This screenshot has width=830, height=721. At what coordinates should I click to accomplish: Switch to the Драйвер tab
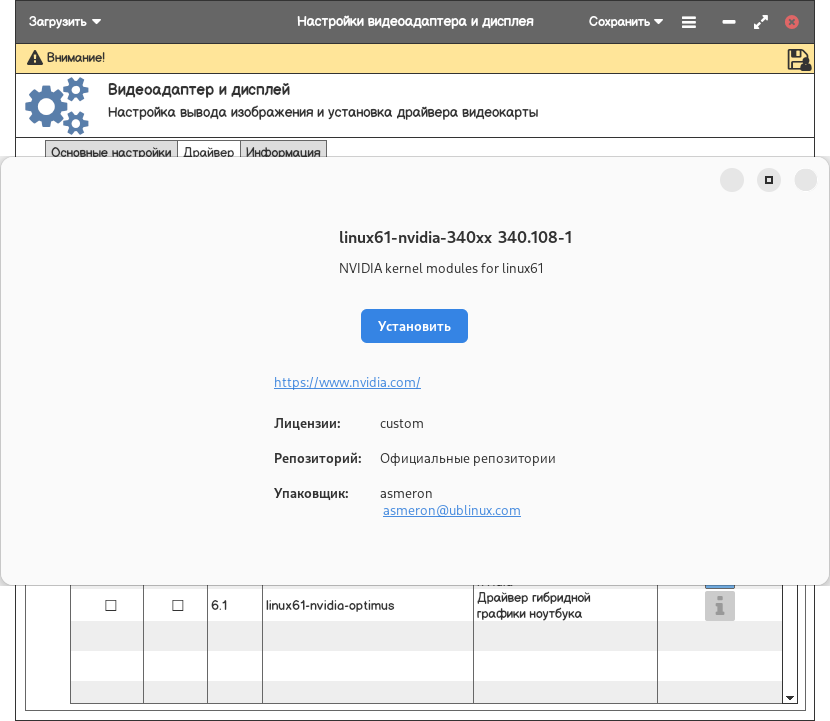pos(209,150)
